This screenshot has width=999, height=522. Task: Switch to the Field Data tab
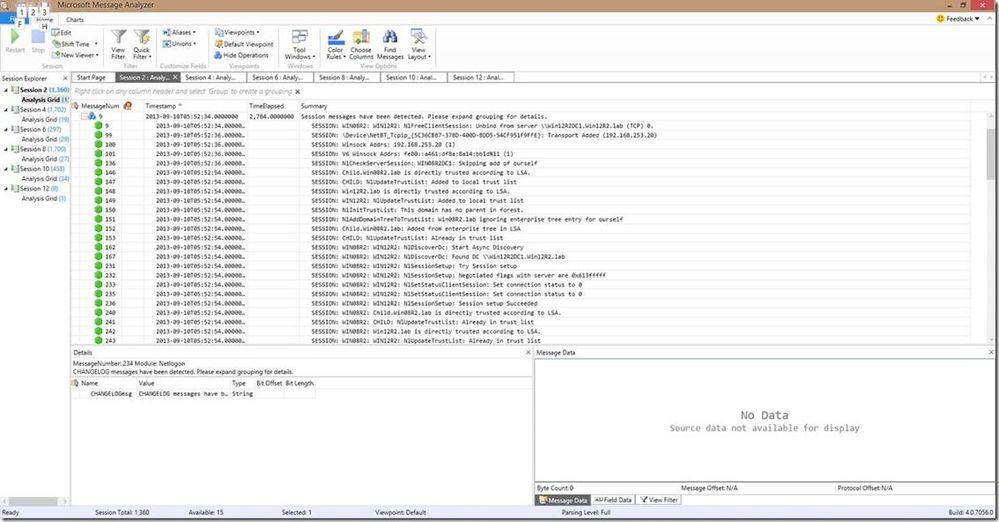coord(613,500)
